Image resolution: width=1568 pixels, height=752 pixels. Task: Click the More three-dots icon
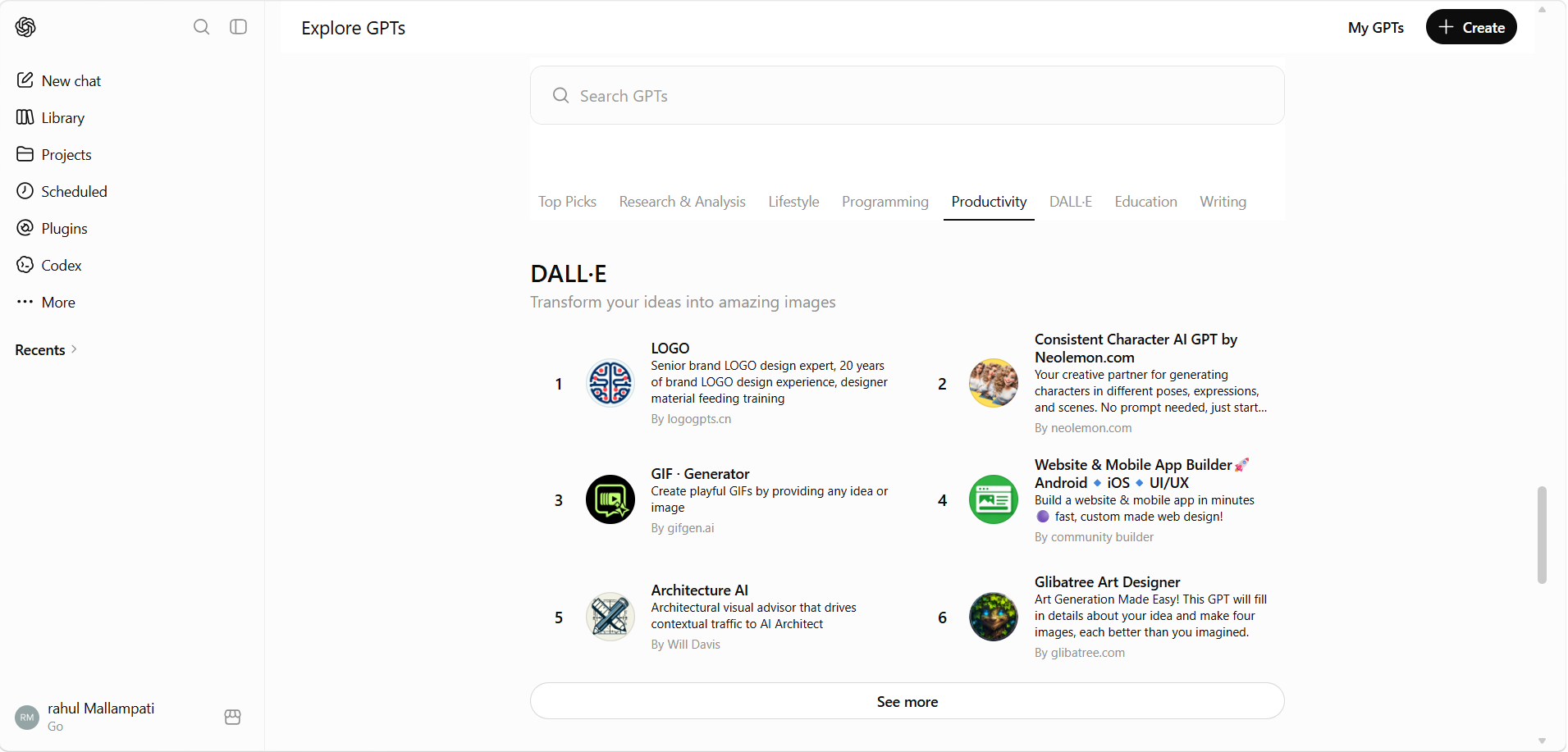pos(25,302)
